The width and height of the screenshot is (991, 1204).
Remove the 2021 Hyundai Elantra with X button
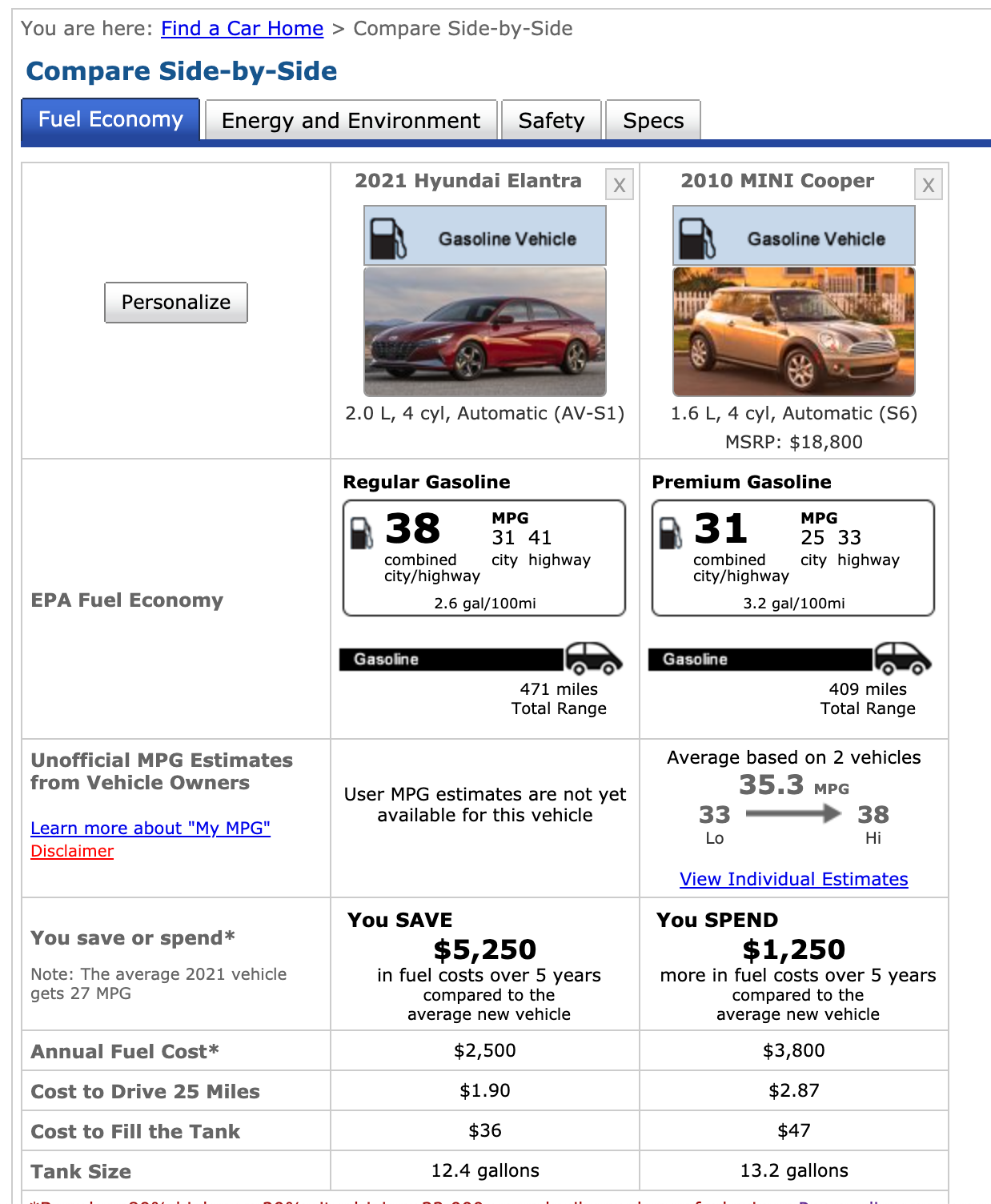pos(620,185)
